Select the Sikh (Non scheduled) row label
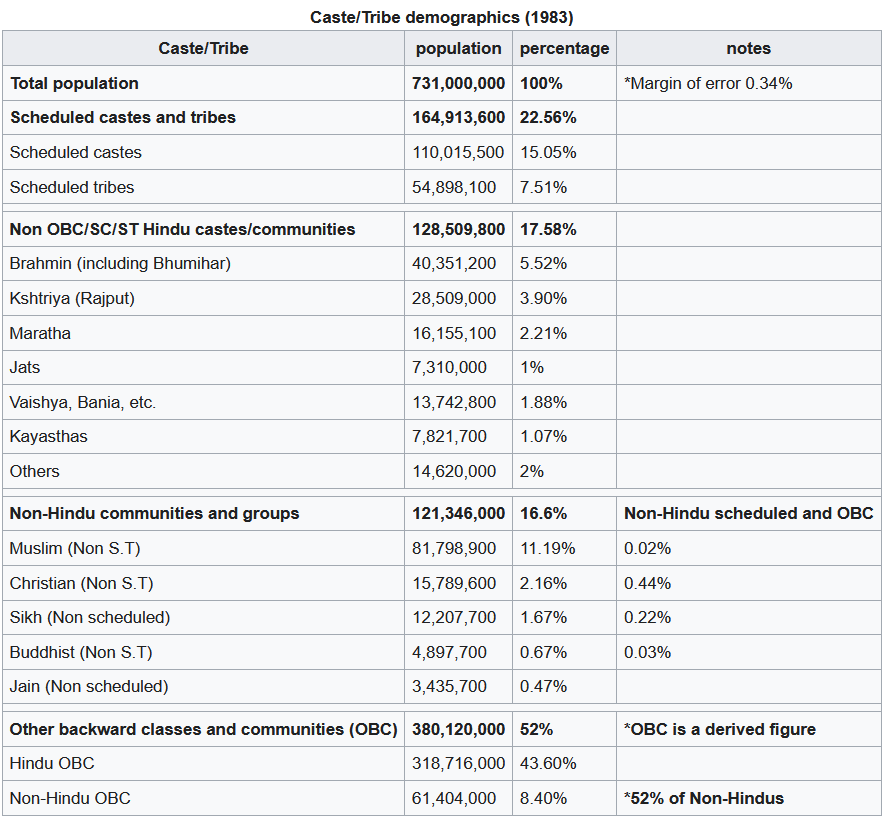 pyautogui.click(x=90, y=617)
